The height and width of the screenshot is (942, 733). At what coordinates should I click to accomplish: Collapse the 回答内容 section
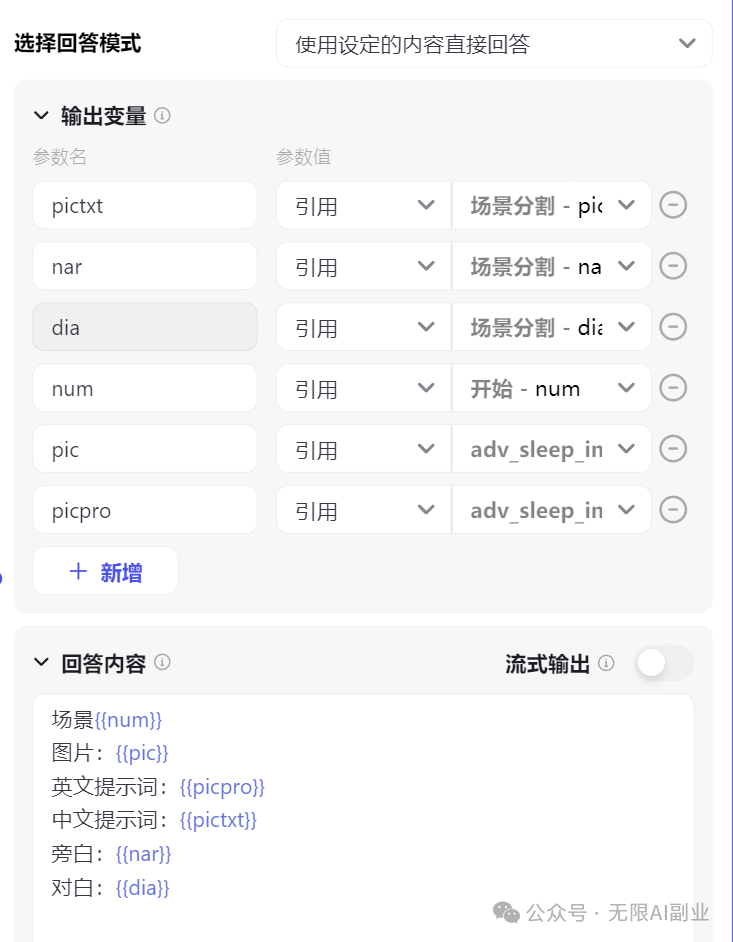pos(41,663)
